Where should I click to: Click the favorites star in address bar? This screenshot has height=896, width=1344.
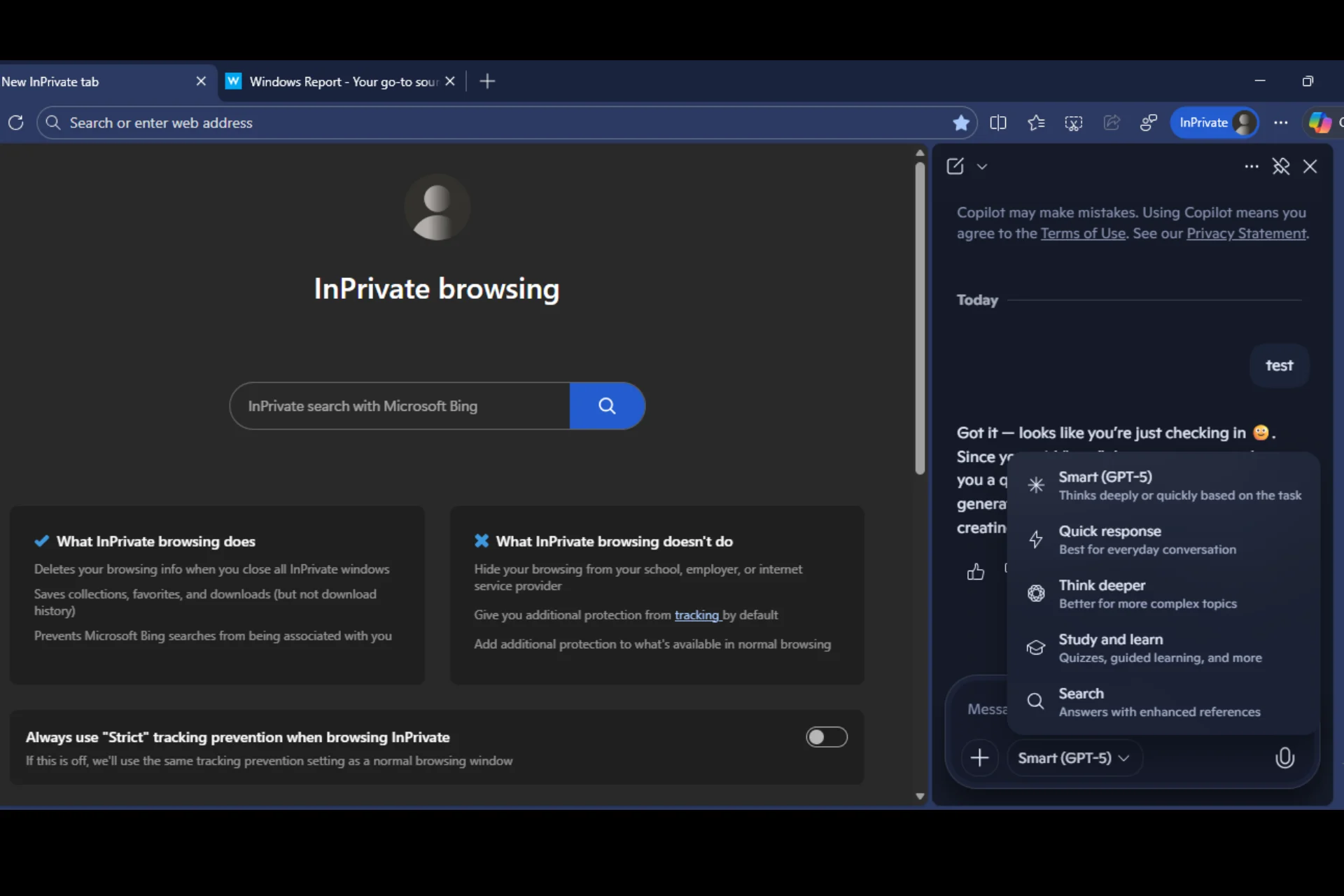960,123
